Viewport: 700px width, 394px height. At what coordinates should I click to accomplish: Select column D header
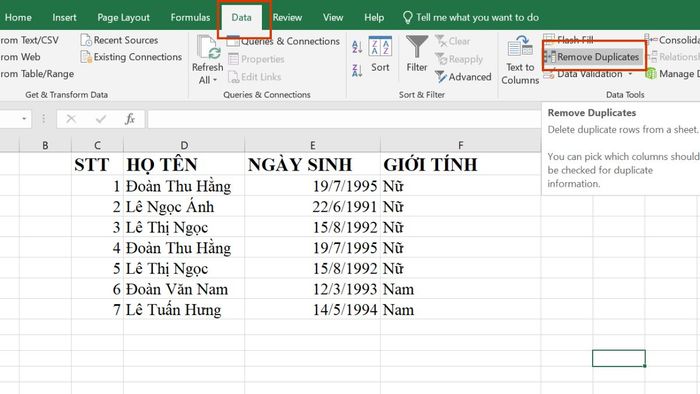tap(184, 145)
